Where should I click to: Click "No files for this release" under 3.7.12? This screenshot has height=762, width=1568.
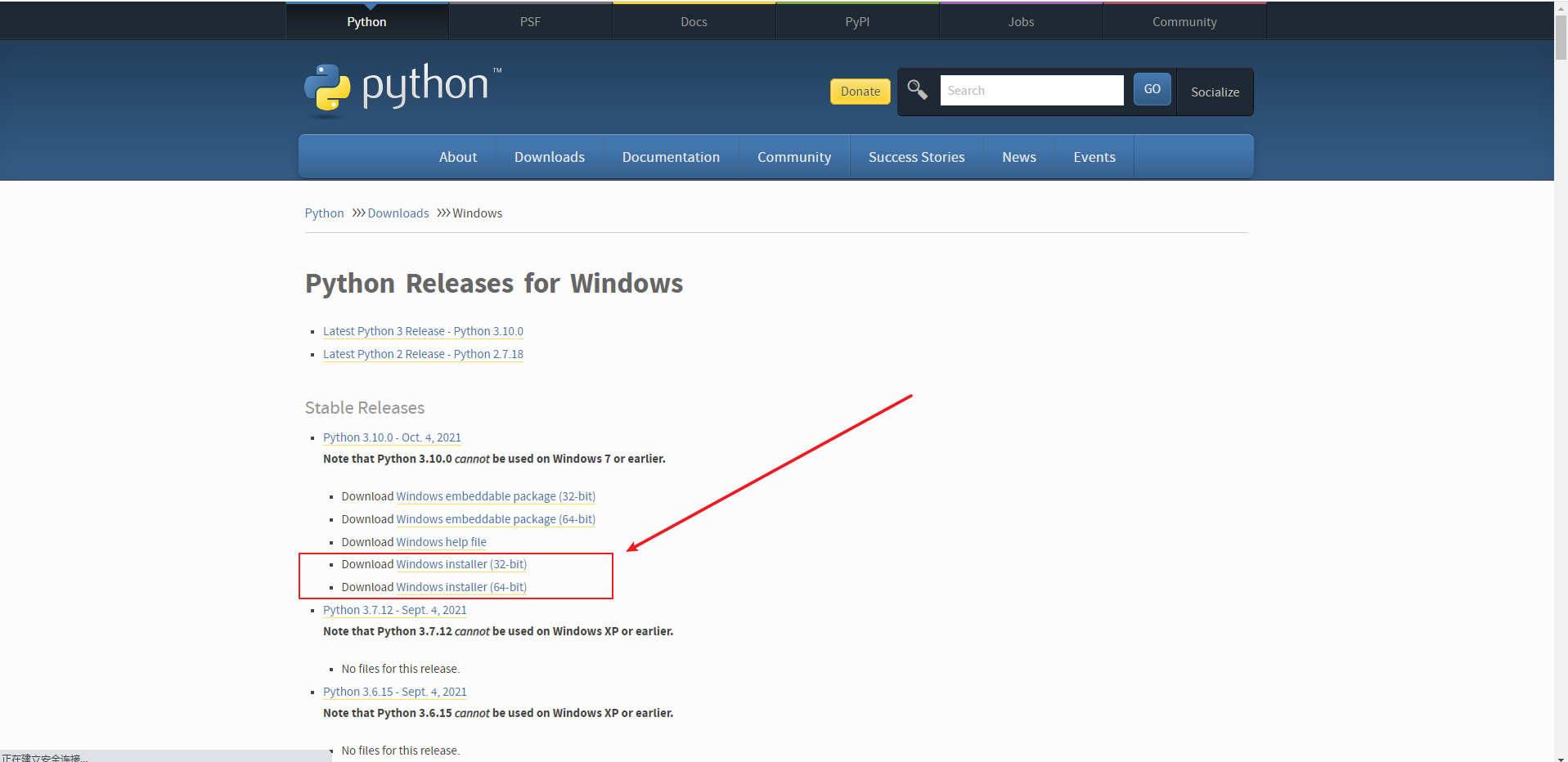(x=401, y=669)
